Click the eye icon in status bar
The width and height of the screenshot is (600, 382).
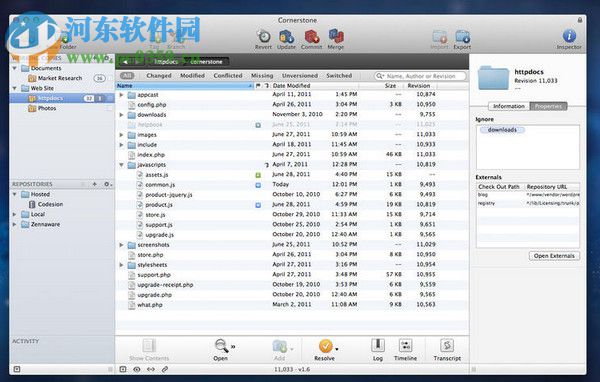click(x=137, y=369)
